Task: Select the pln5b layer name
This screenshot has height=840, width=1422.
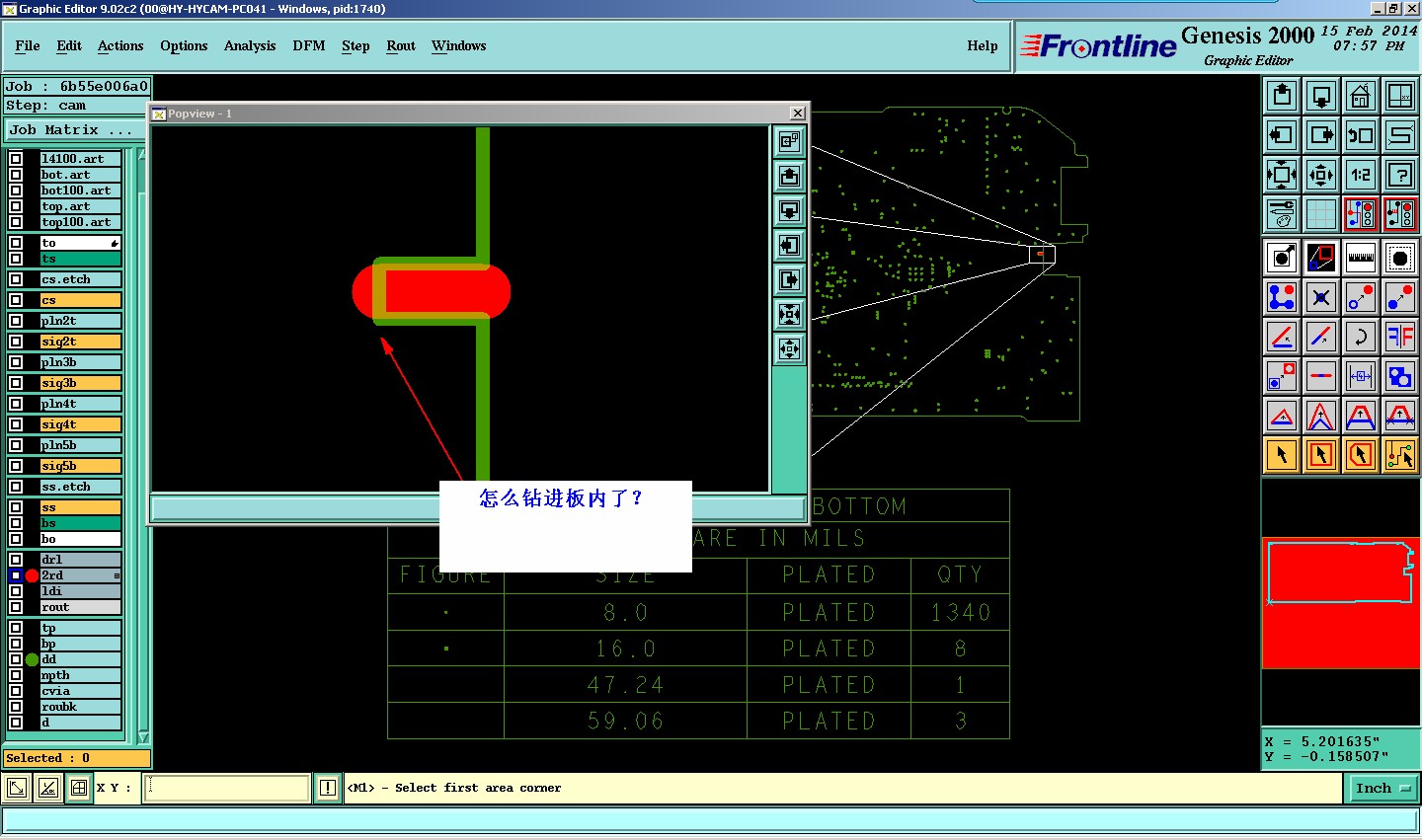Action: (x=80, y=445)
